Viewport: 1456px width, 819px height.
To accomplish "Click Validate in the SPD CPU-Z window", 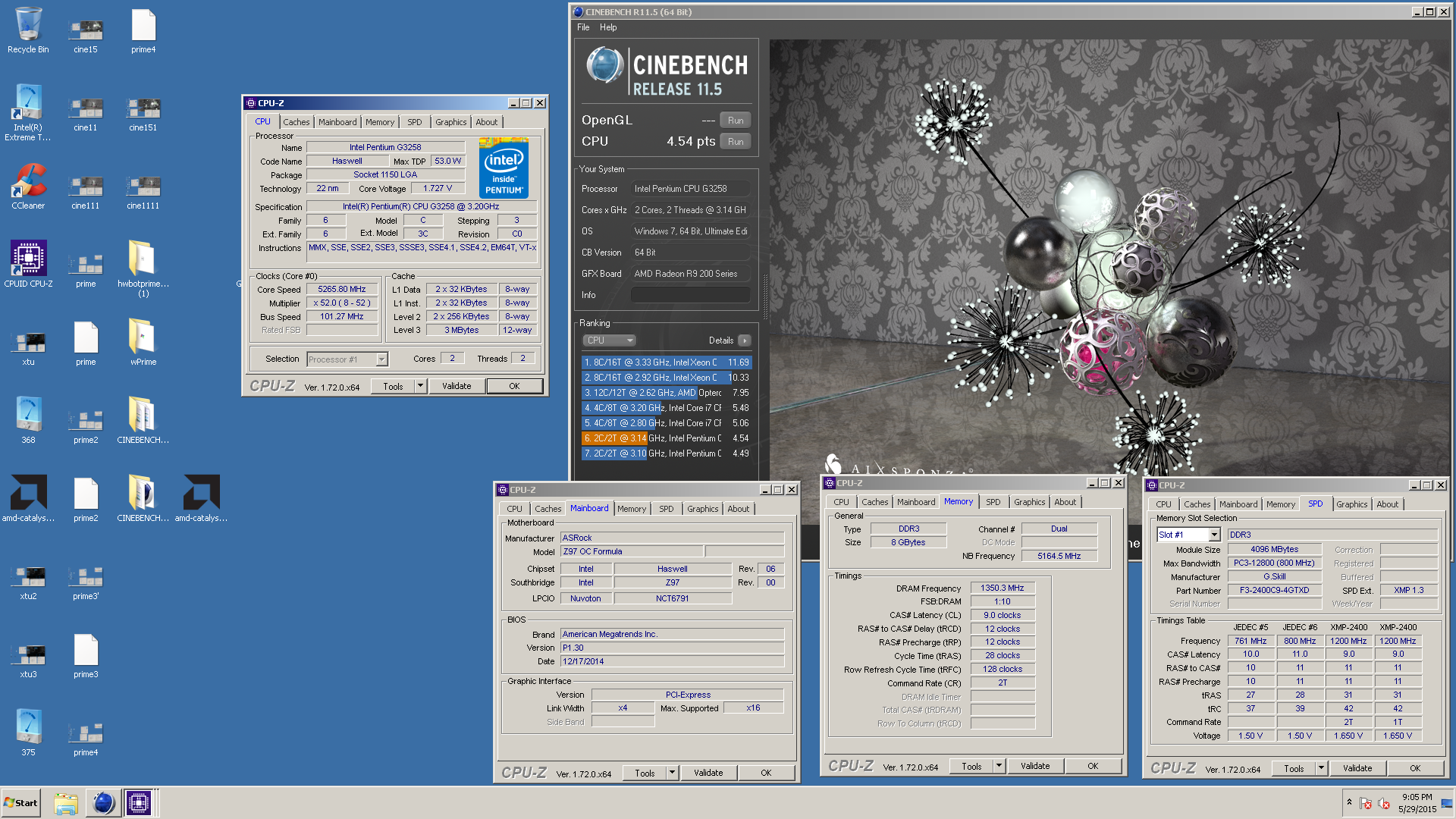I will click(x=1357, y=768).
